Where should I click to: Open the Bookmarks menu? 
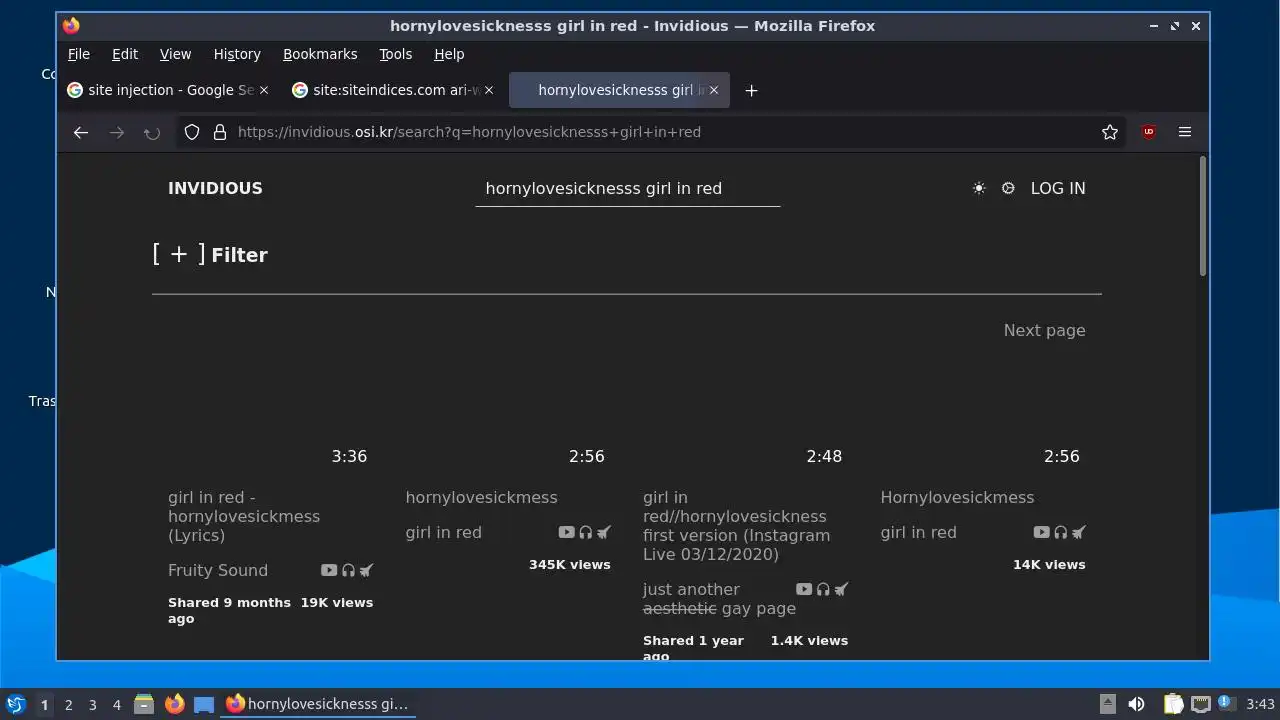pos(320,54)
